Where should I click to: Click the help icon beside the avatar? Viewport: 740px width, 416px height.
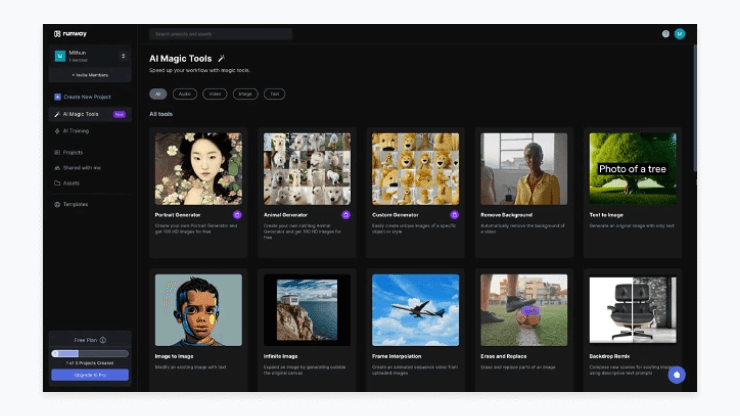pyautogui.click(x=666, y=34)
